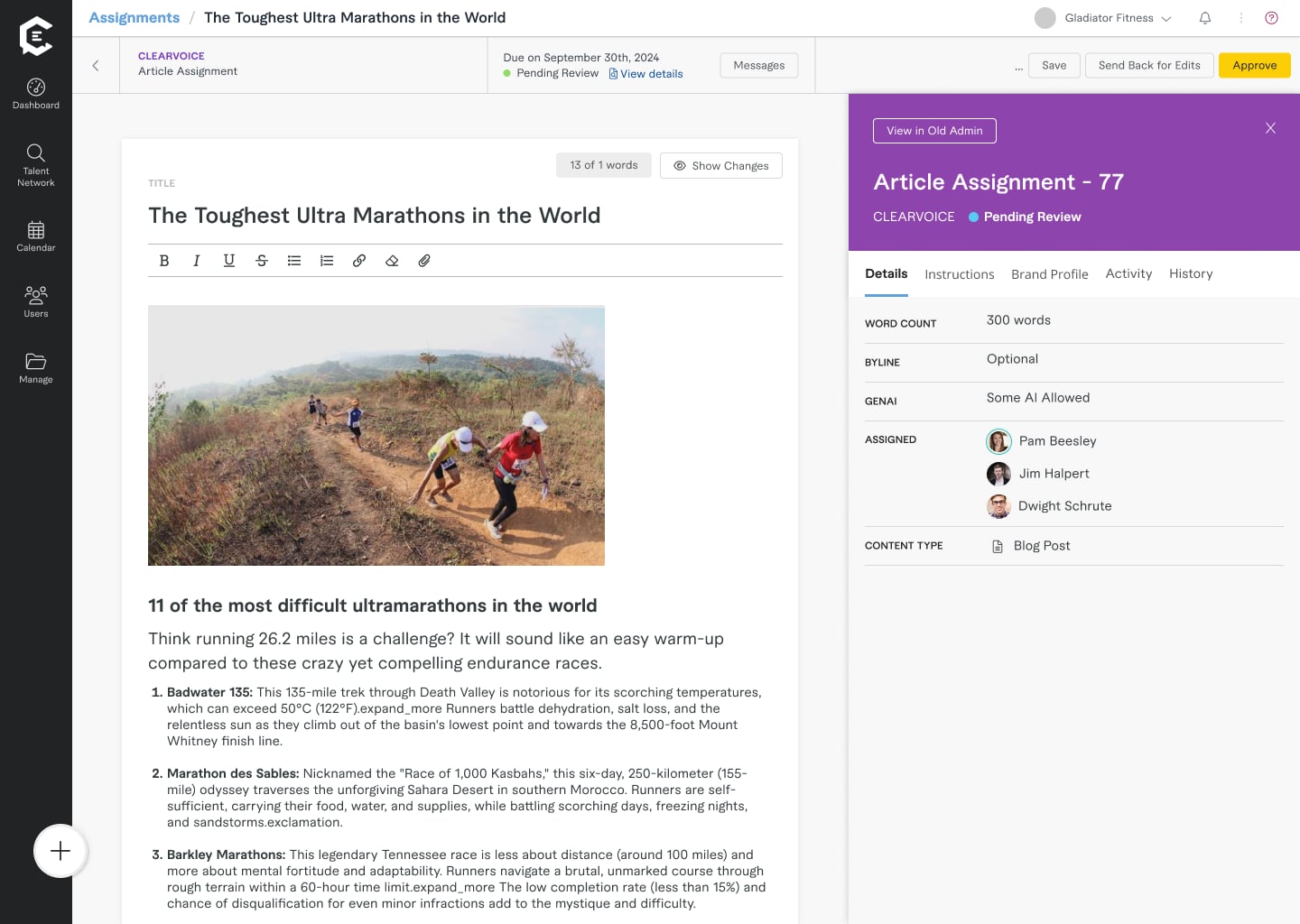The width and height of the screenshot is (1300, 924).
Task: Approve the article assignment
Action: pos(1254,66)
